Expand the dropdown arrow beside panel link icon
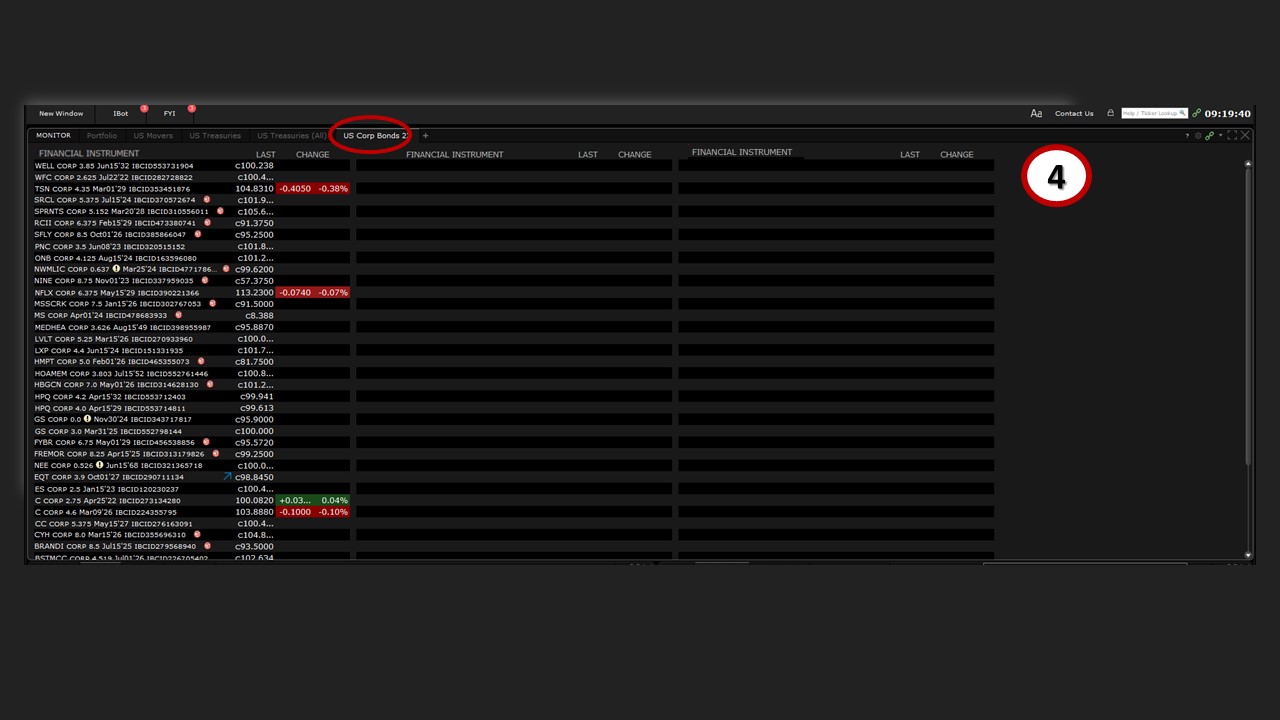Viewport: 1280px width, 720px height. pos(1219,136)
